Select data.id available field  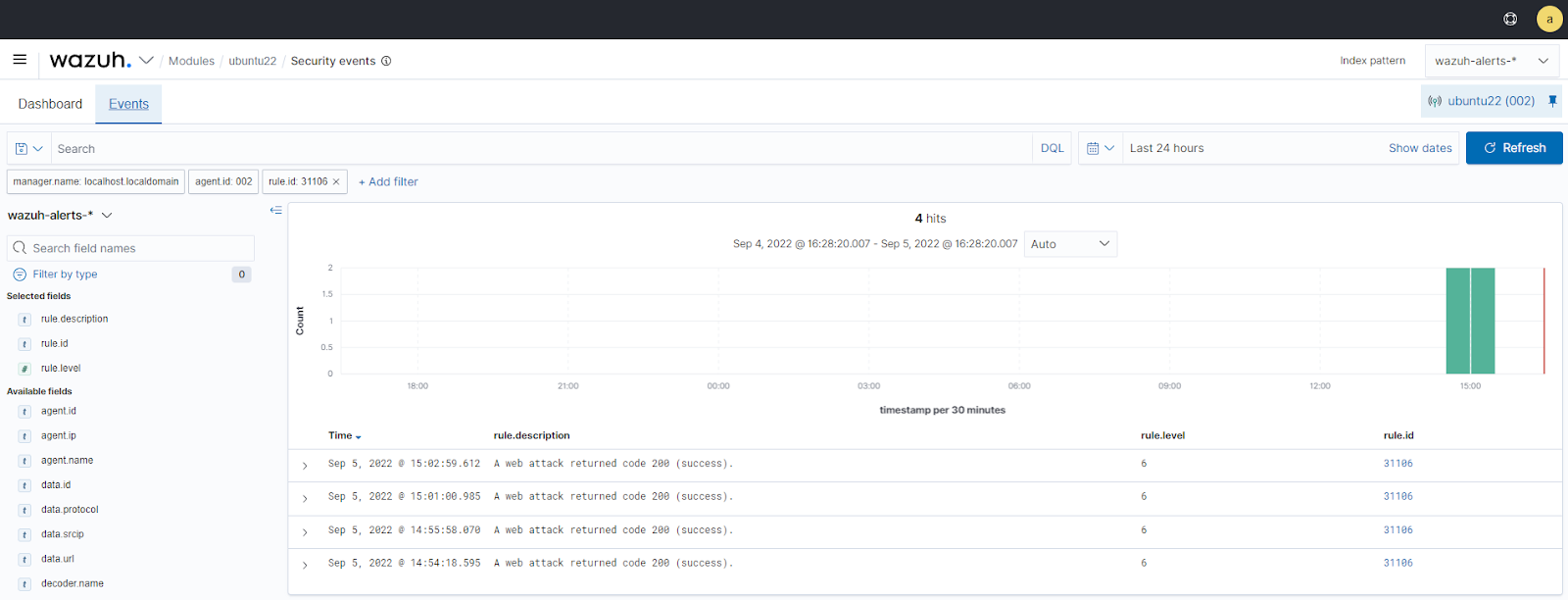tap(56, 484)
